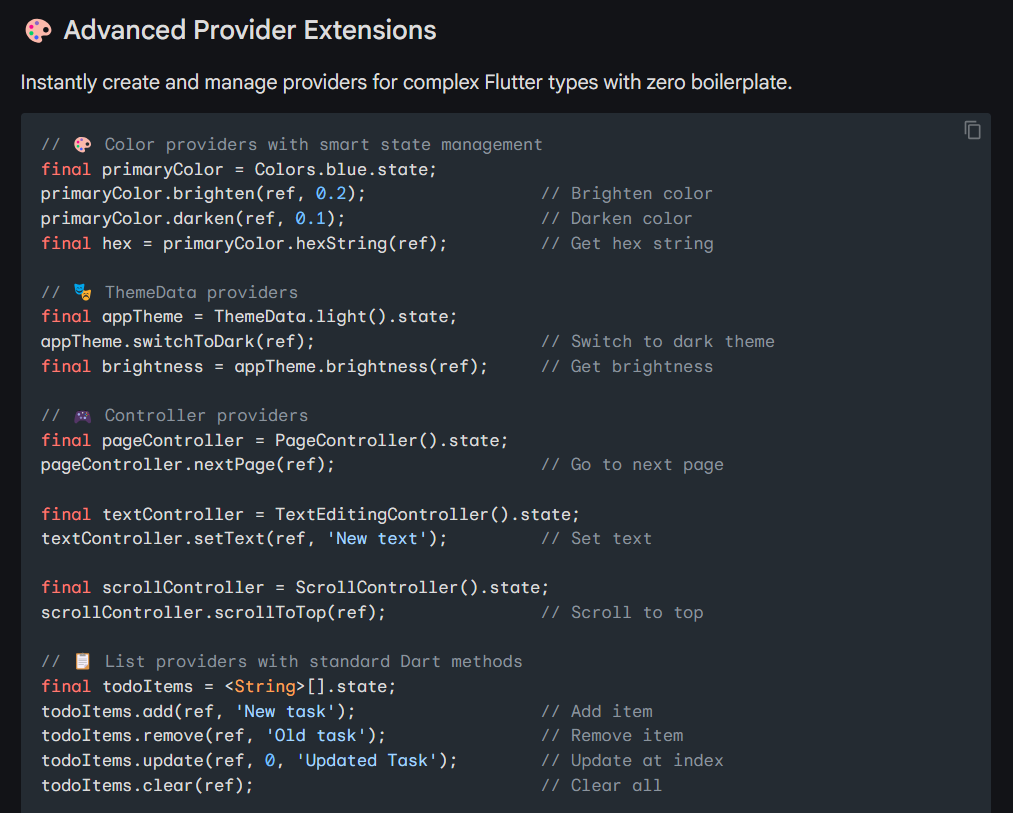Image resolution: width=1013 pixels, height=813 pixels.
Task: Click the 0.1 value in the darken call
Action: point(310,218)
